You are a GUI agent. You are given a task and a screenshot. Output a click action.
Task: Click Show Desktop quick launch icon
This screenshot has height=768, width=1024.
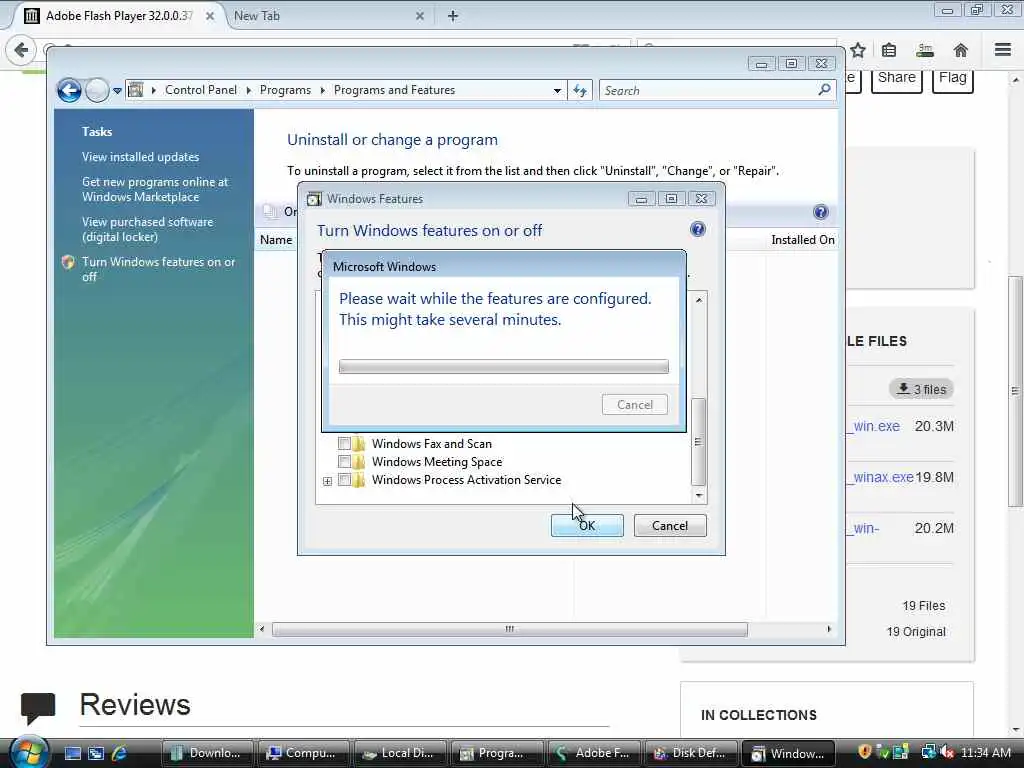point(73,753)
